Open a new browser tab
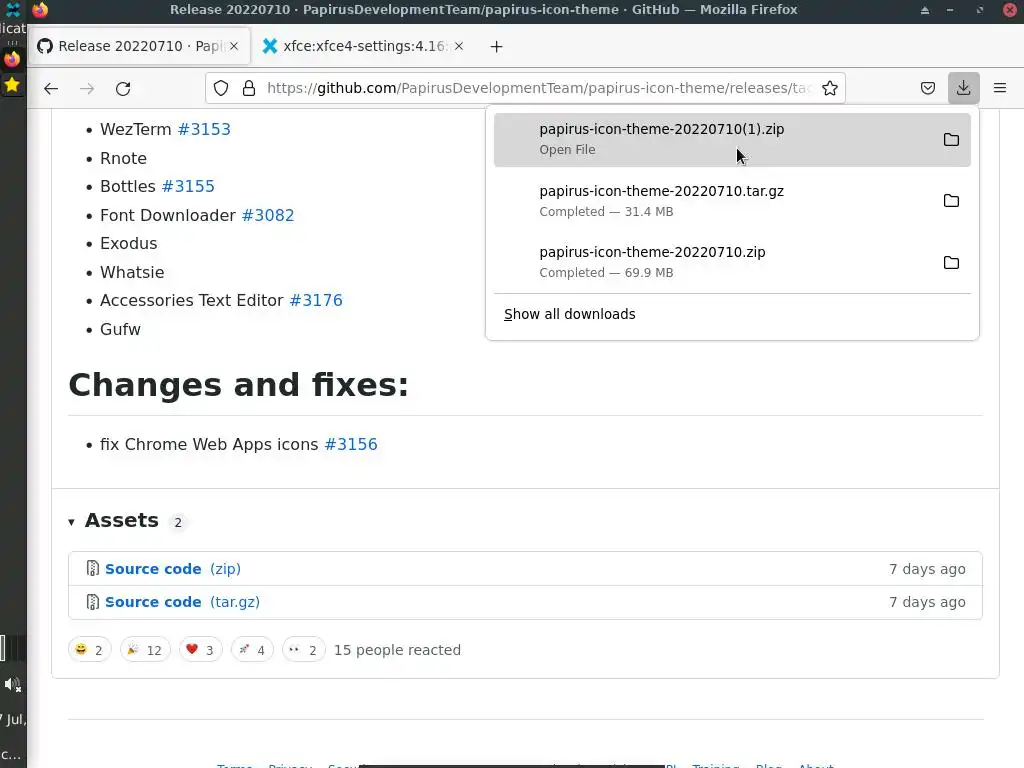The width and height of the screenshot is (1024, 768). 496,46
